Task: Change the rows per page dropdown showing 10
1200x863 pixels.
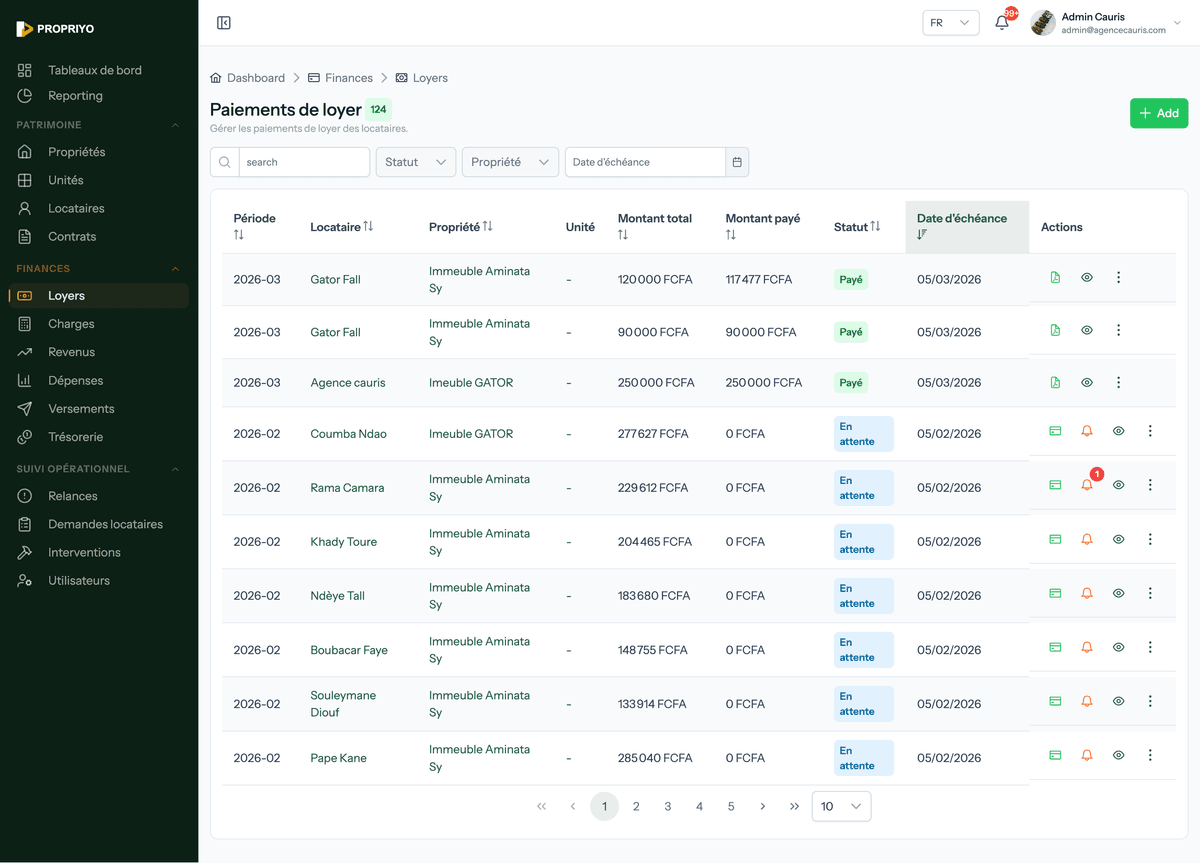Action: point(841,806)
